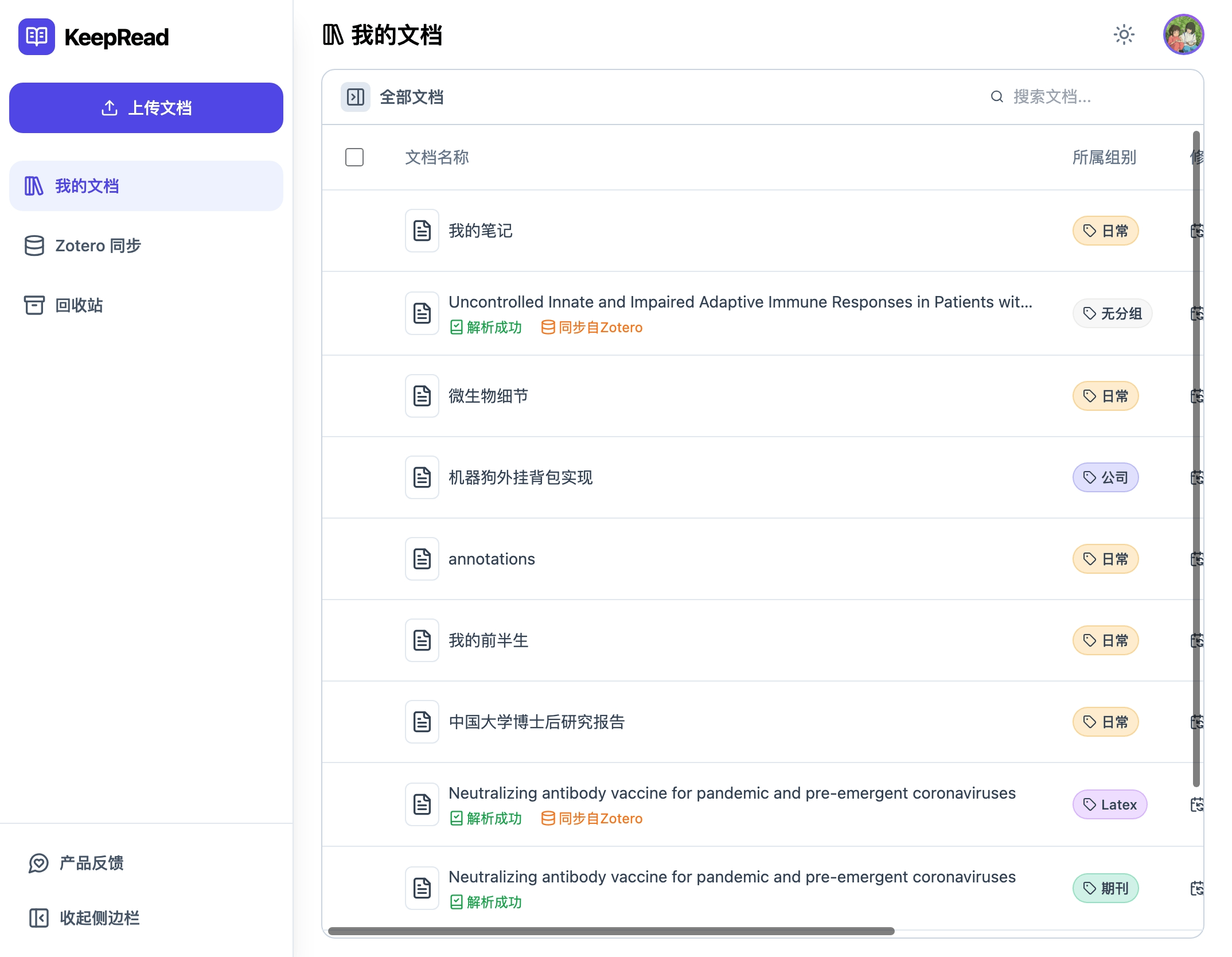
Task: Open the Latex group tag selector
Action: tap(1109, 804)
